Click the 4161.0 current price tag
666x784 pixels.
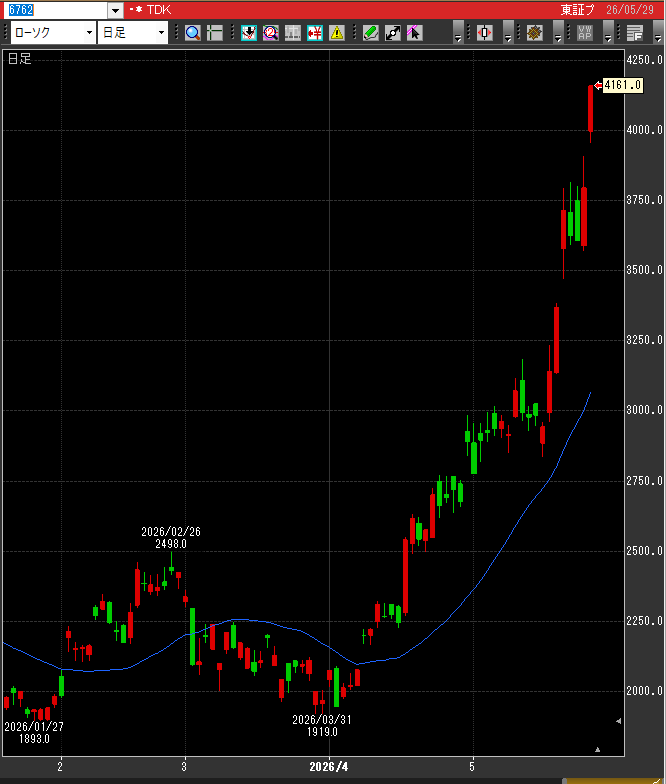(622, 85)
